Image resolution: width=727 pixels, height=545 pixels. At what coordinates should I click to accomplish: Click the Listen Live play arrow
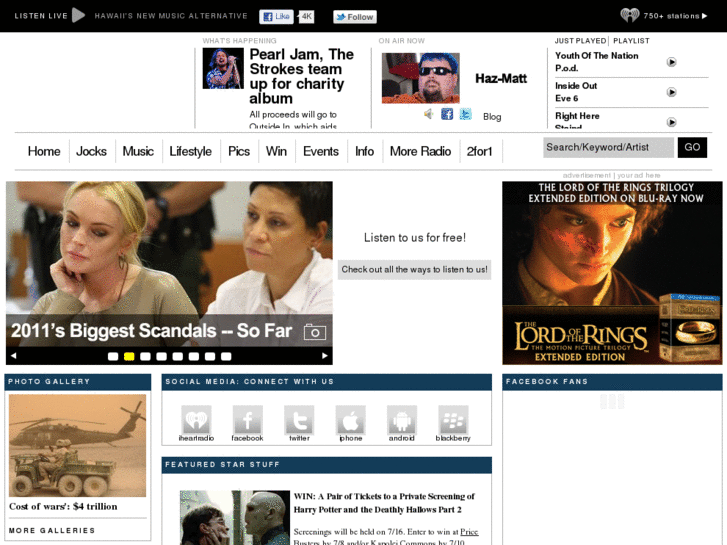point(78,15)
